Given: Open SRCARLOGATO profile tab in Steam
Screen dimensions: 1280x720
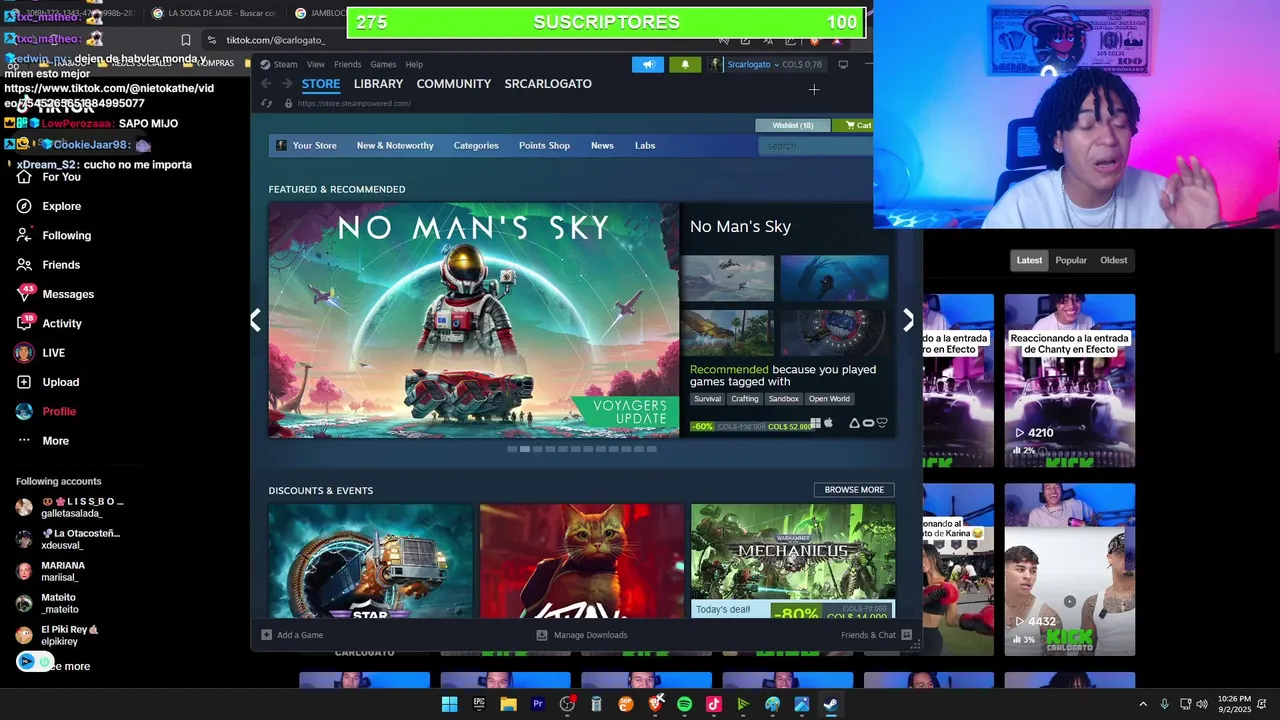Looking at the screenshot, I should pyautogui.click(x=548, y=84).
